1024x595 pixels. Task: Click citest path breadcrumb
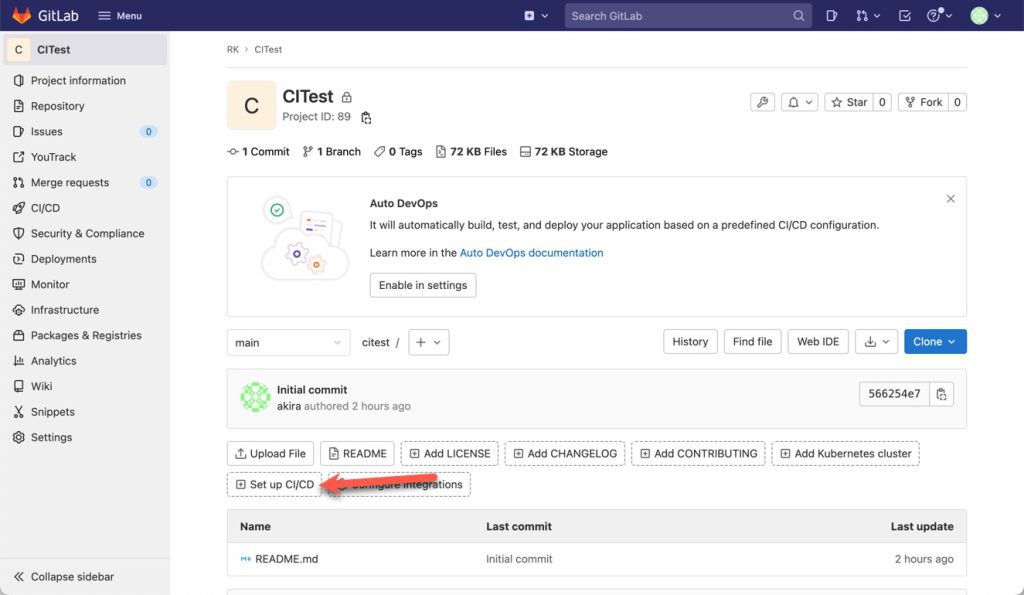pyautogui.click(x=376, y=342)
